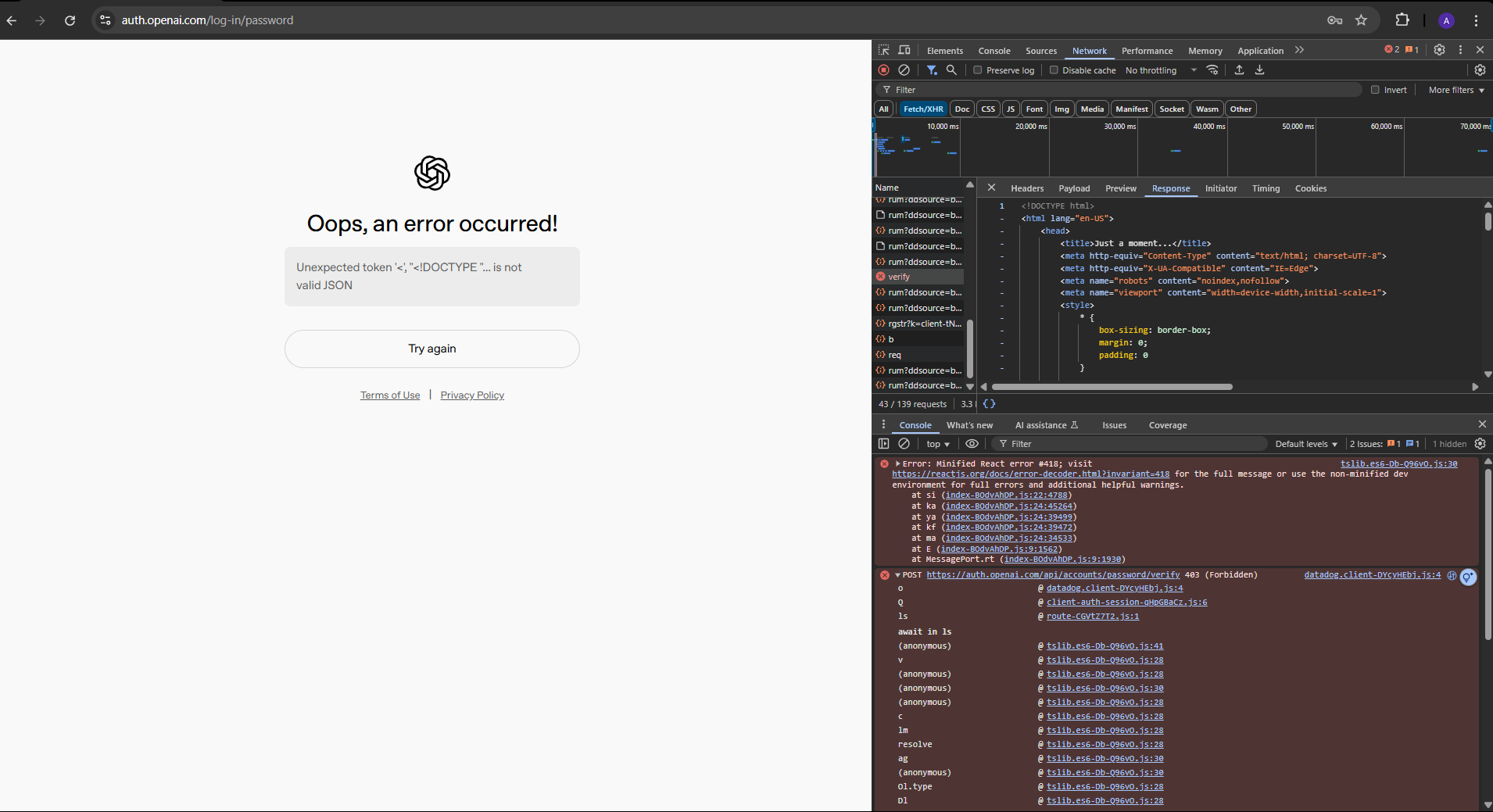Open network conditions wifi icon
The width and height of the screenshot is (1493, 812).
pyautogui.click(x=1212, y=70)
